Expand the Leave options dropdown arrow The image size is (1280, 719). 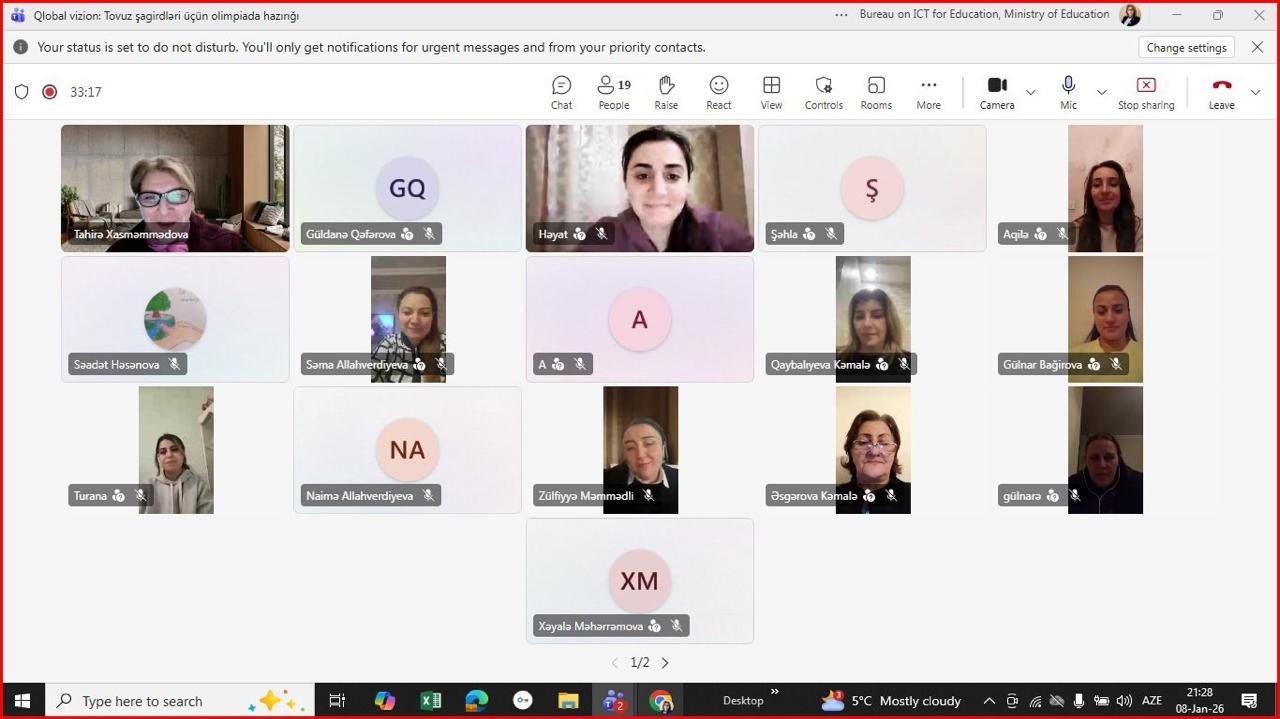pyautogui.click(x=1256, y=92)
